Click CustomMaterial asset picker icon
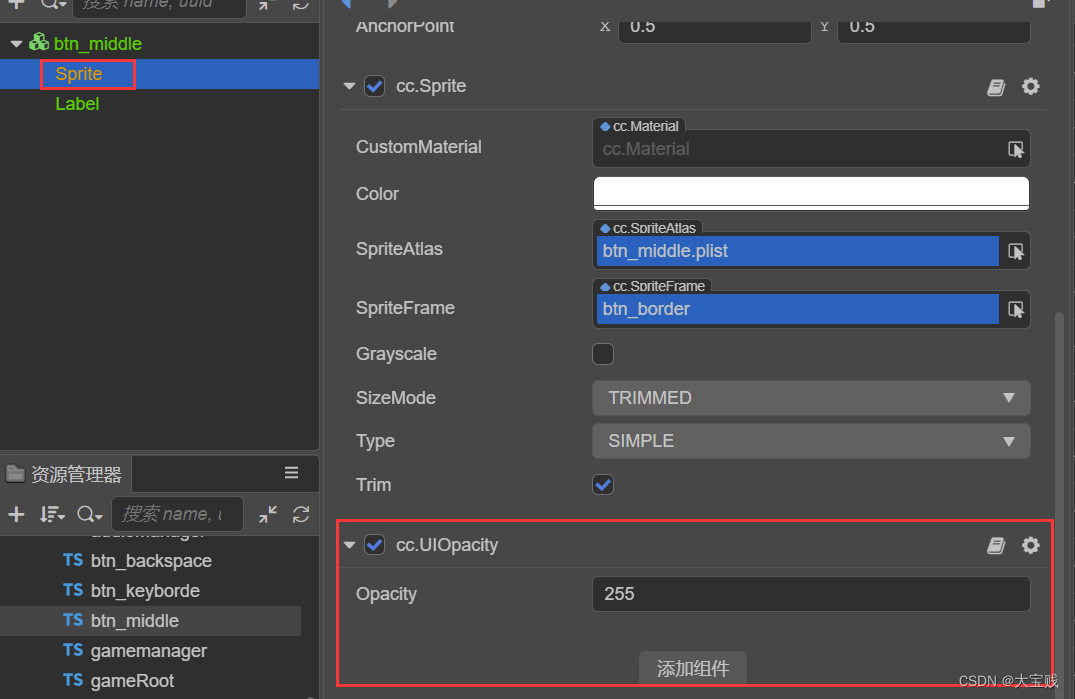This screenshot has width=1075, height=699. pos(1016,149)
